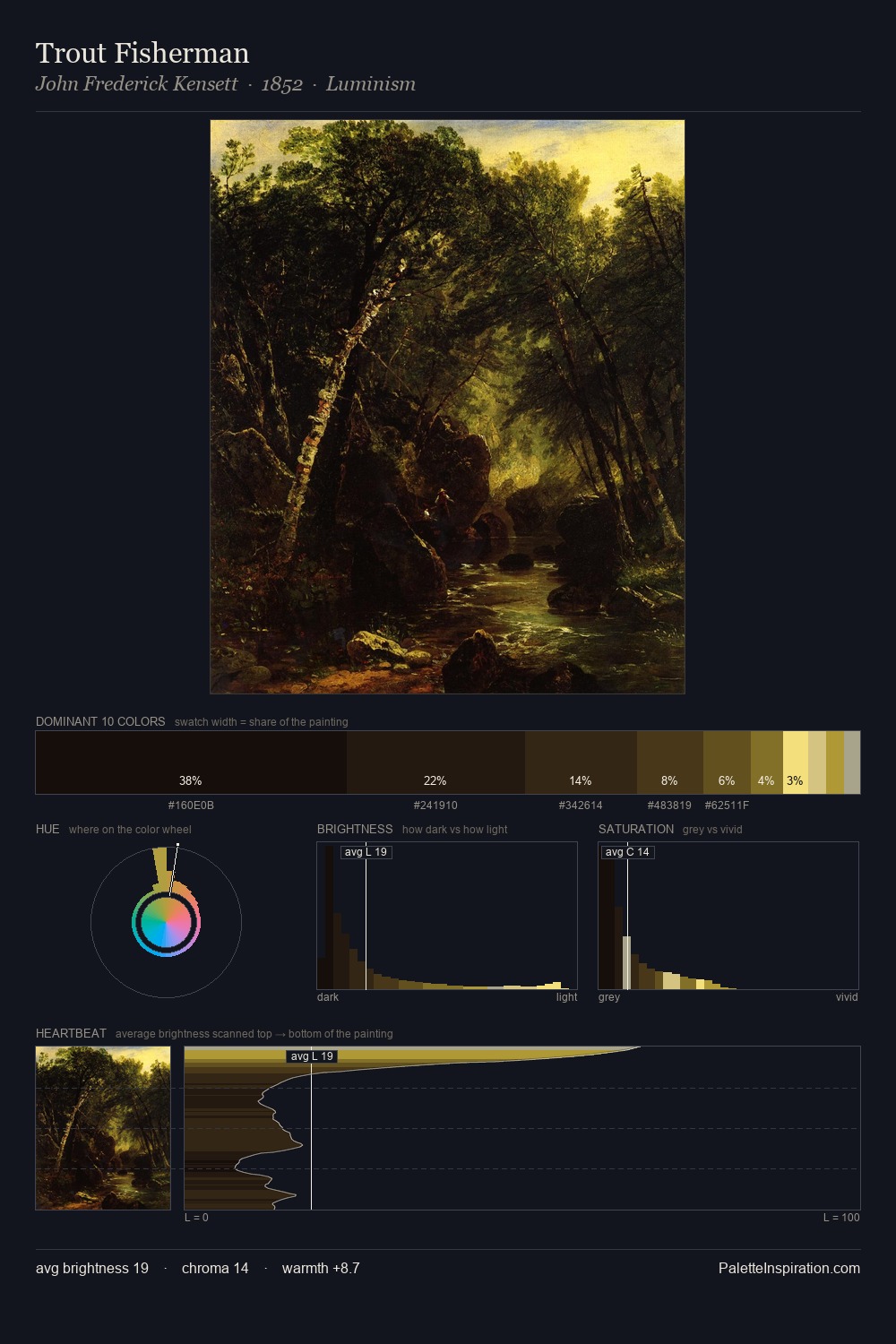Viewport: 896px width, 1344px height.
Task: Click the "avg C 14" tag in Saturation histogram
Action: coord(627,852)
